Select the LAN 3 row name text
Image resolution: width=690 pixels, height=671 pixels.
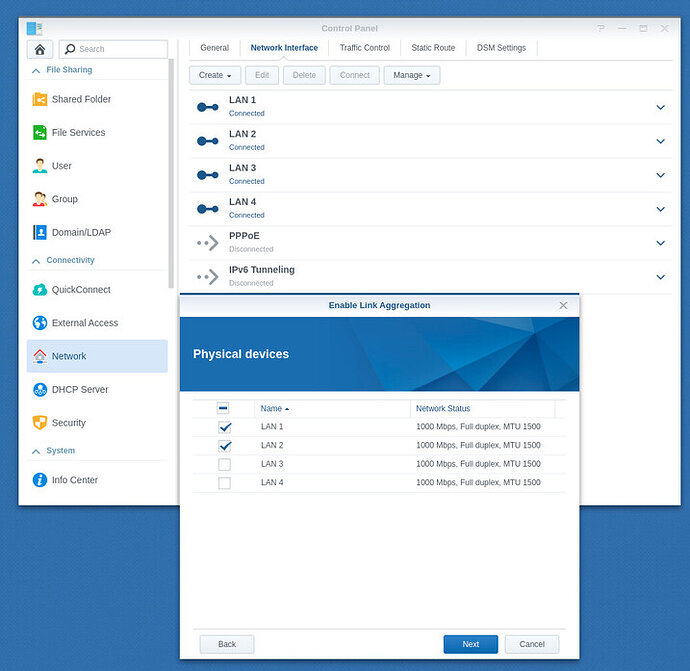[272, 464]
